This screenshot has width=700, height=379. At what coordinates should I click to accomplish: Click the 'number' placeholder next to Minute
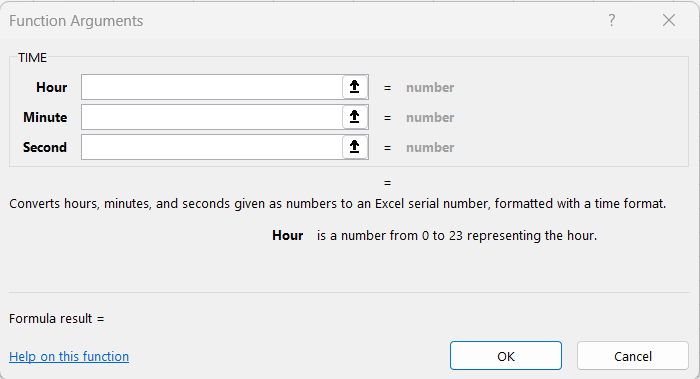pyautogui.click(x=430, y=117)
